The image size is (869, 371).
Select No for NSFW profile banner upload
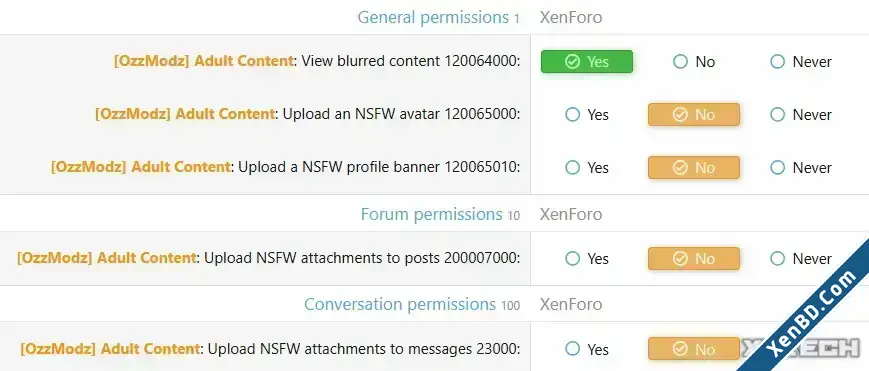point(694,167)
